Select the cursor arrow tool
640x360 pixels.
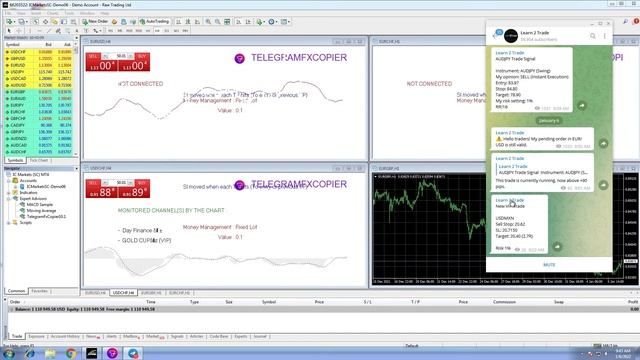[x=9, y=31]
